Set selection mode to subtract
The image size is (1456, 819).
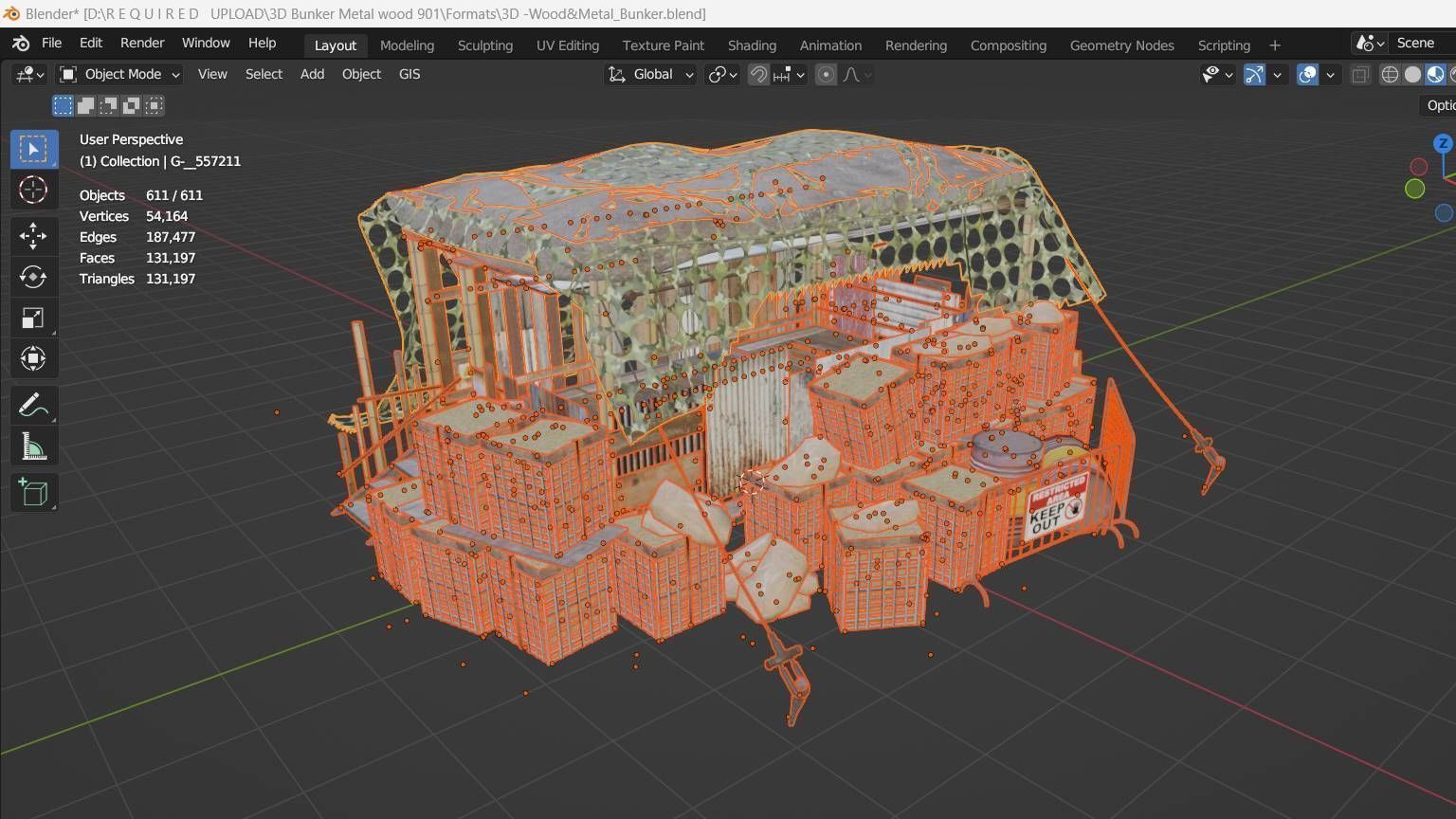tap(108, 105)
